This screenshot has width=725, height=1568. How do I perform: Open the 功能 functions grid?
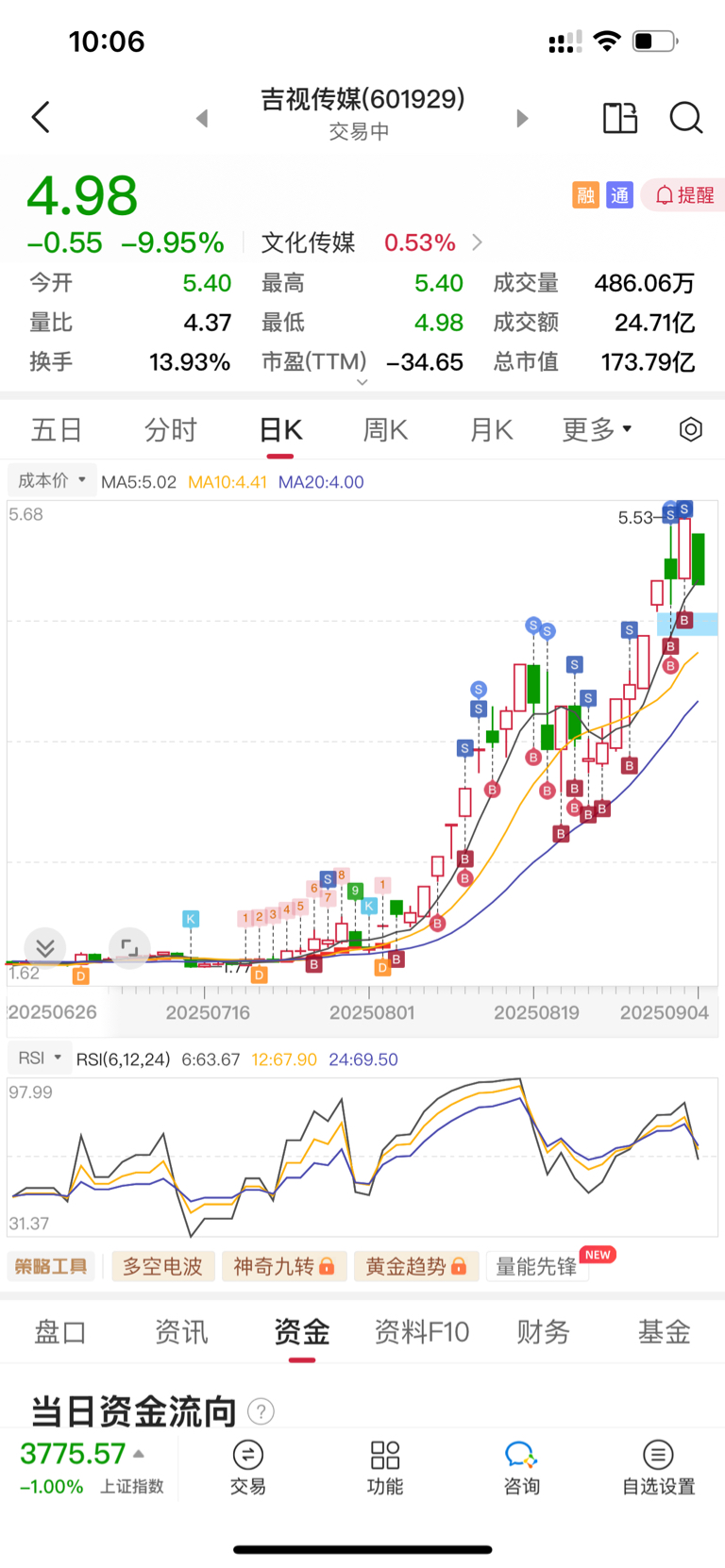point(385,1468)
